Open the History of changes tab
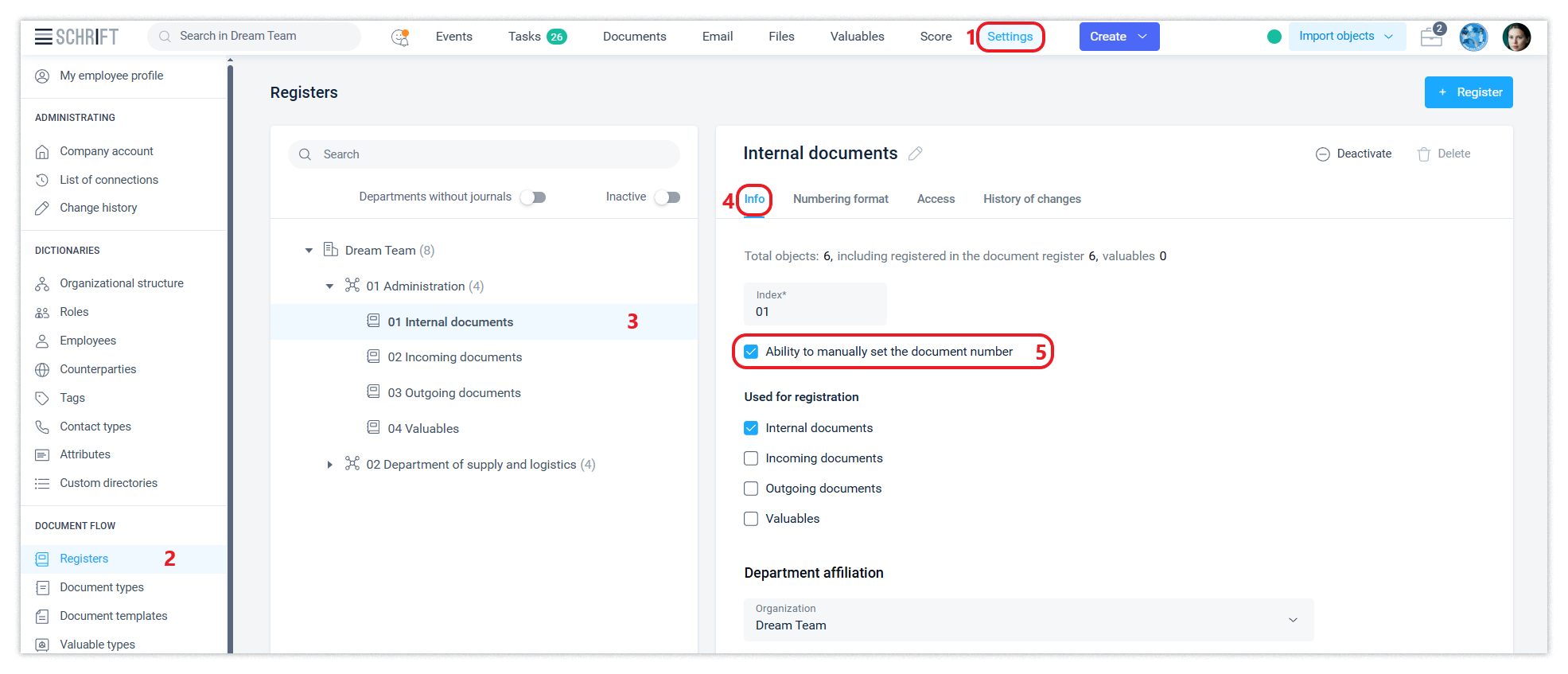Image resolution: width=1568 pixels, height=674 pixels. pos(1031,199)
